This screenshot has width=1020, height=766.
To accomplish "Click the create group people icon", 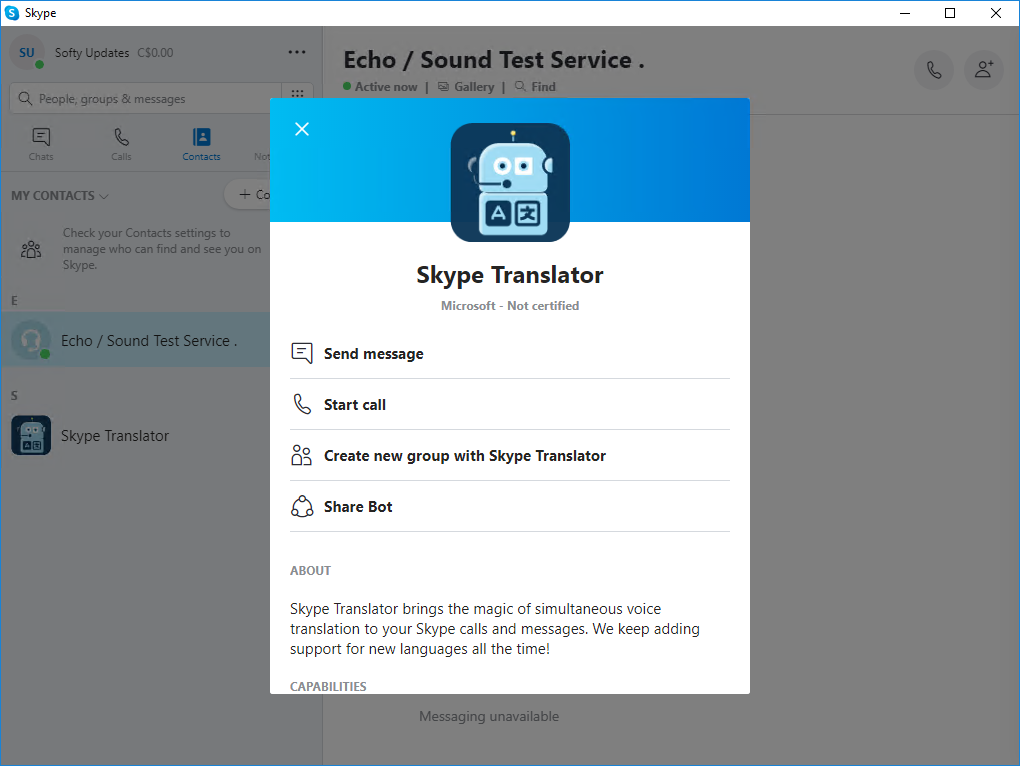I will [x=302, y=455].
